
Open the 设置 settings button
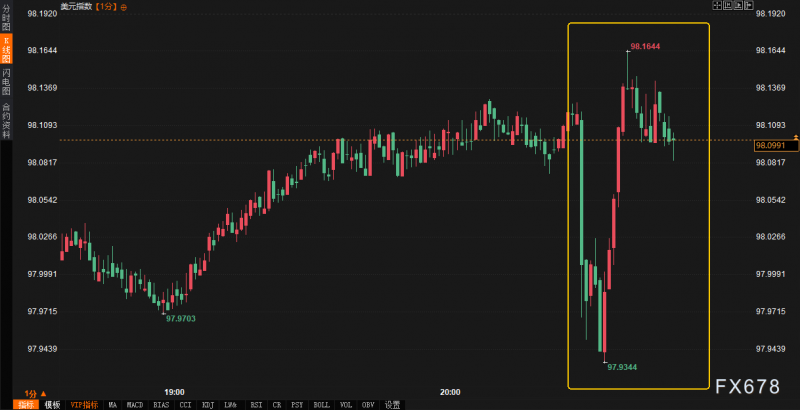[392, 405]
